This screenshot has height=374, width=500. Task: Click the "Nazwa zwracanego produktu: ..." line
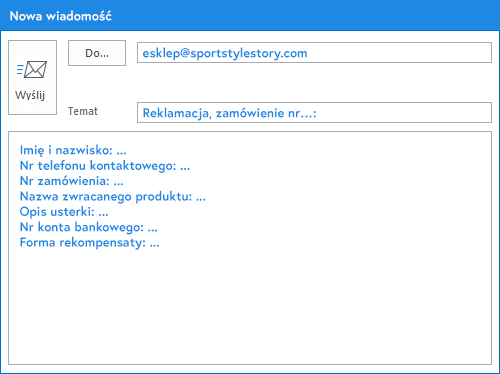[113, 197]
